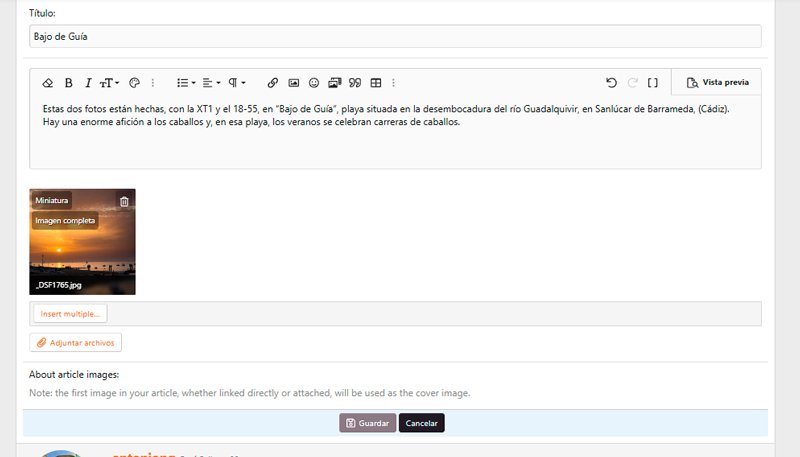Insert the attachment as Imagen completa

point(65,221)
